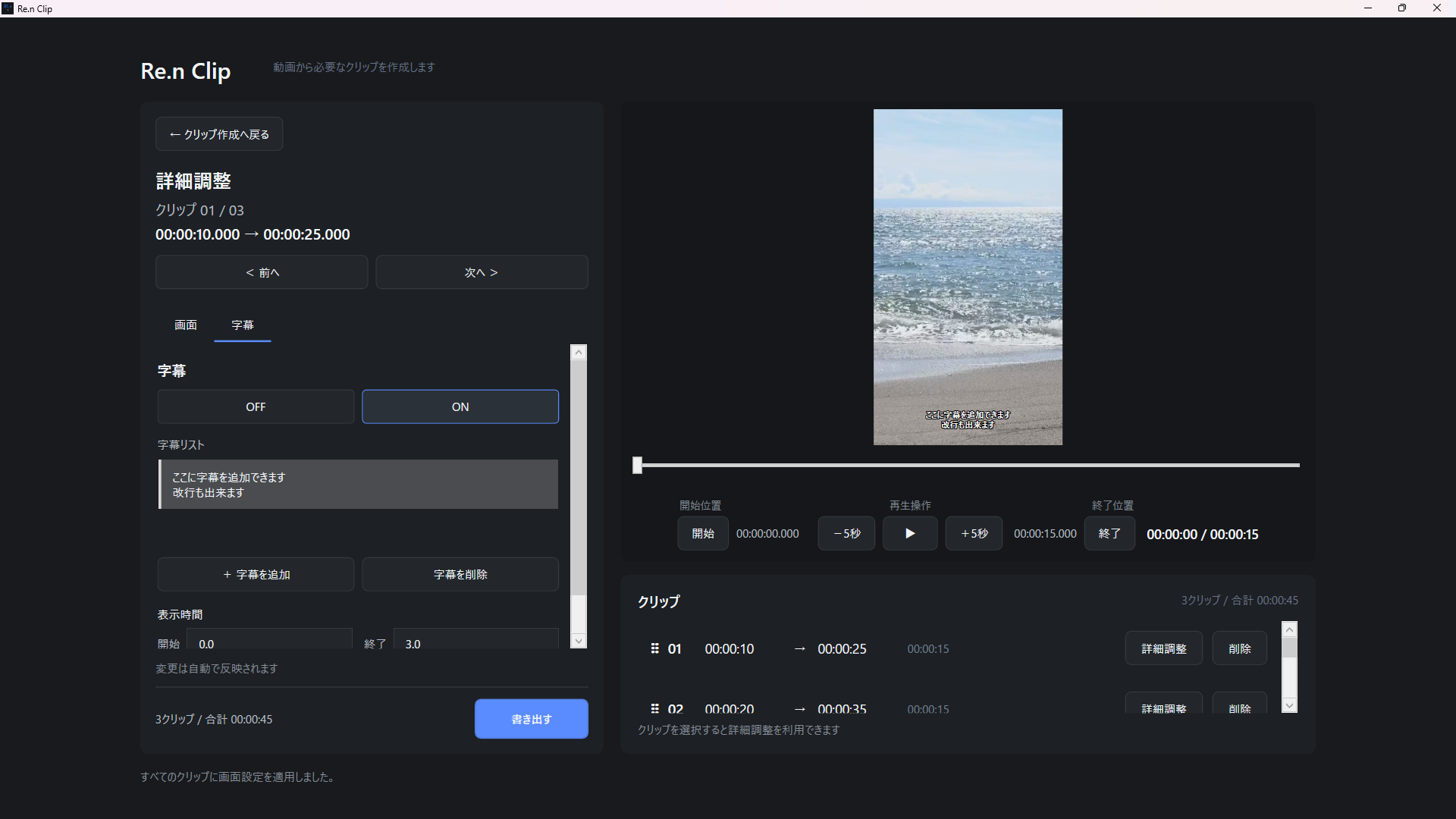Viewport: 1456px width, 819px height.
Task: Export clips with 書き出す button
Action: (532, 719)
